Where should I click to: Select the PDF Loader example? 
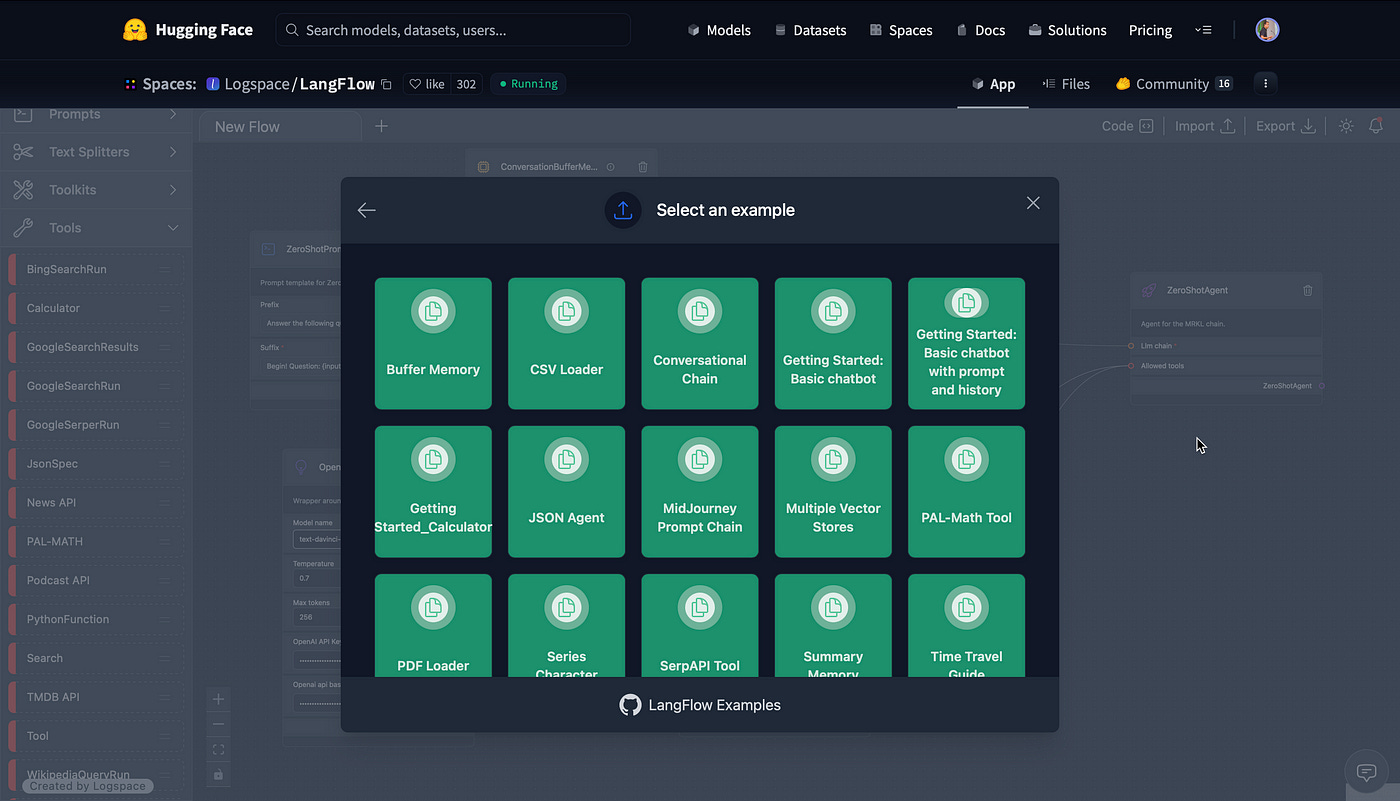(433, 625)
